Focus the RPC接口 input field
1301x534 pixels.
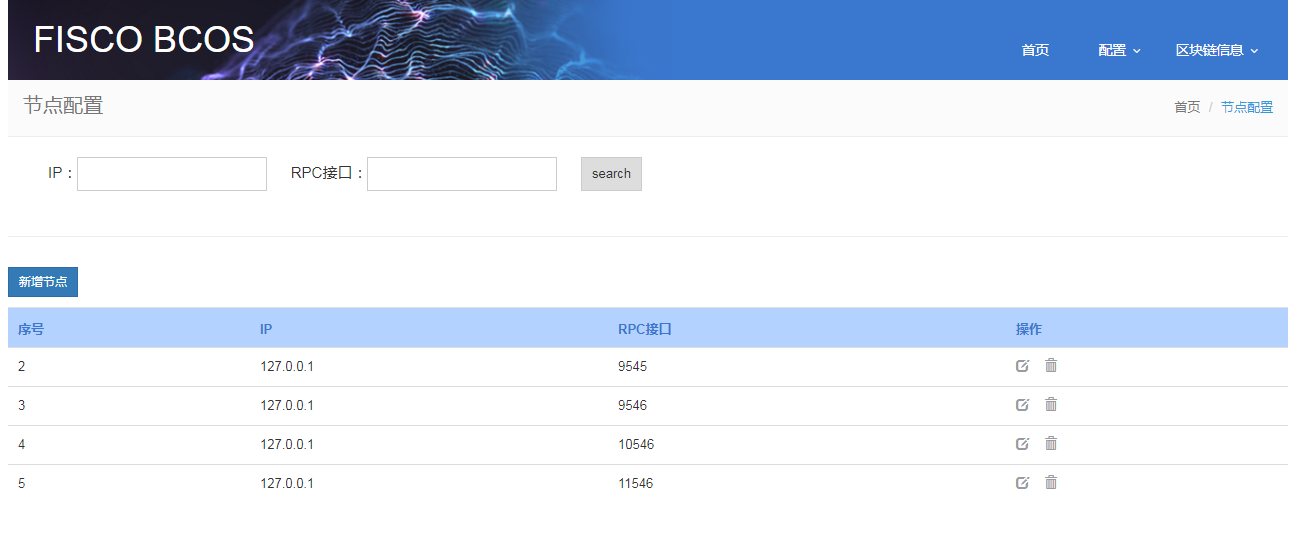462,174
